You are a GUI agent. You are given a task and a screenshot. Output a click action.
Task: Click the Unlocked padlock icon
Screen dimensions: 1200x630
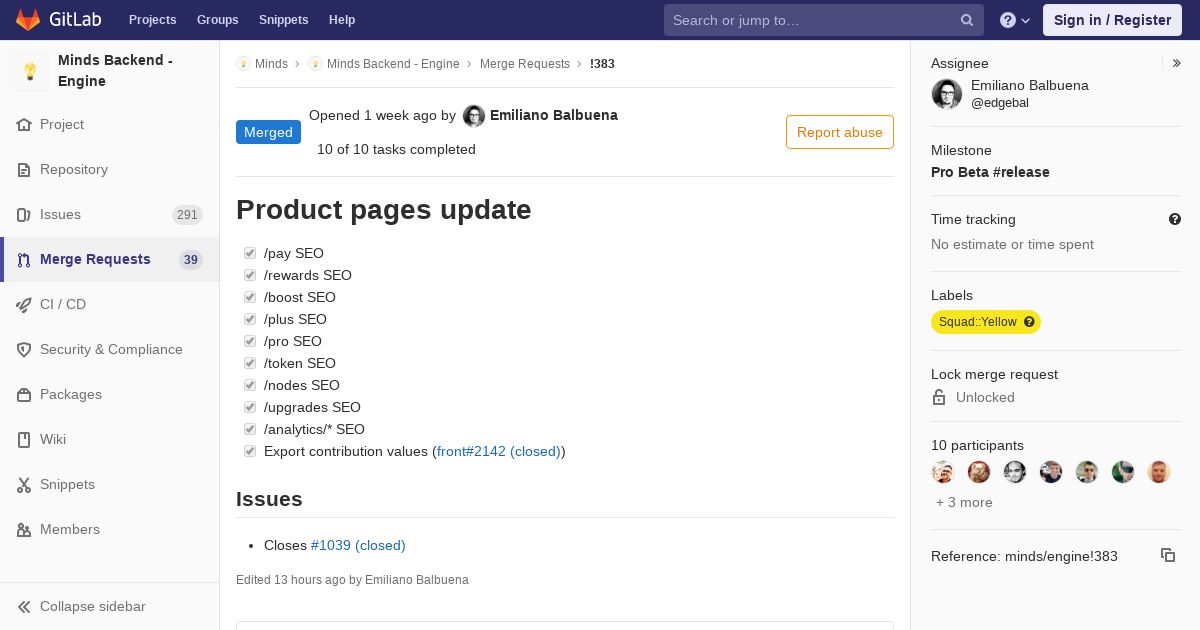[x=939, y=397]
